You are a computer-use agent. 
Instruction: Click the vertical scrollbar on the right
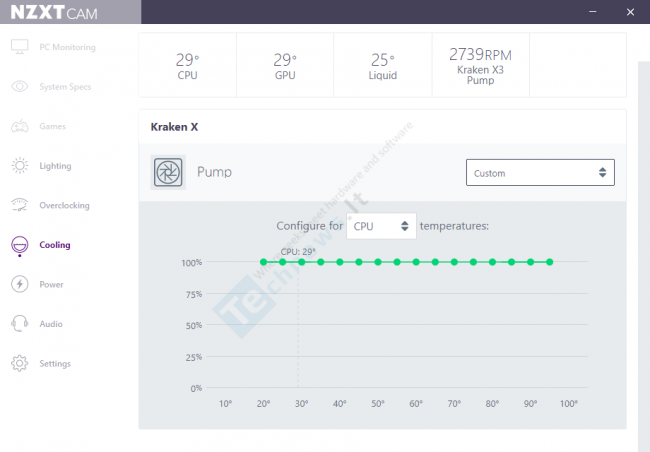[x=644, y=256]
